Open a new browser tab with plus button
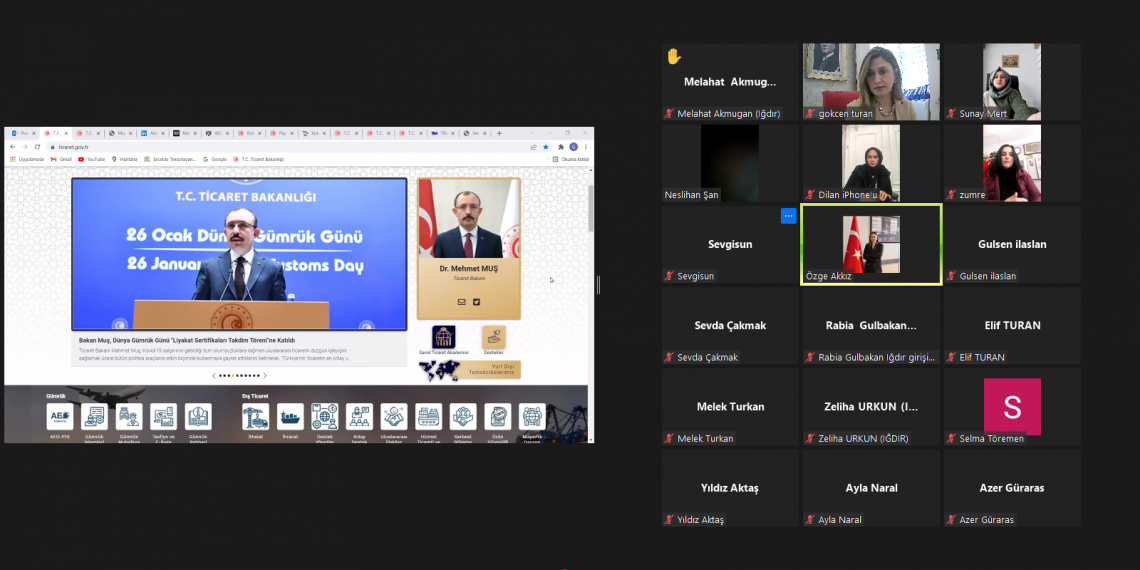This screenshot has width=1140, height=570. pos(499,133)
